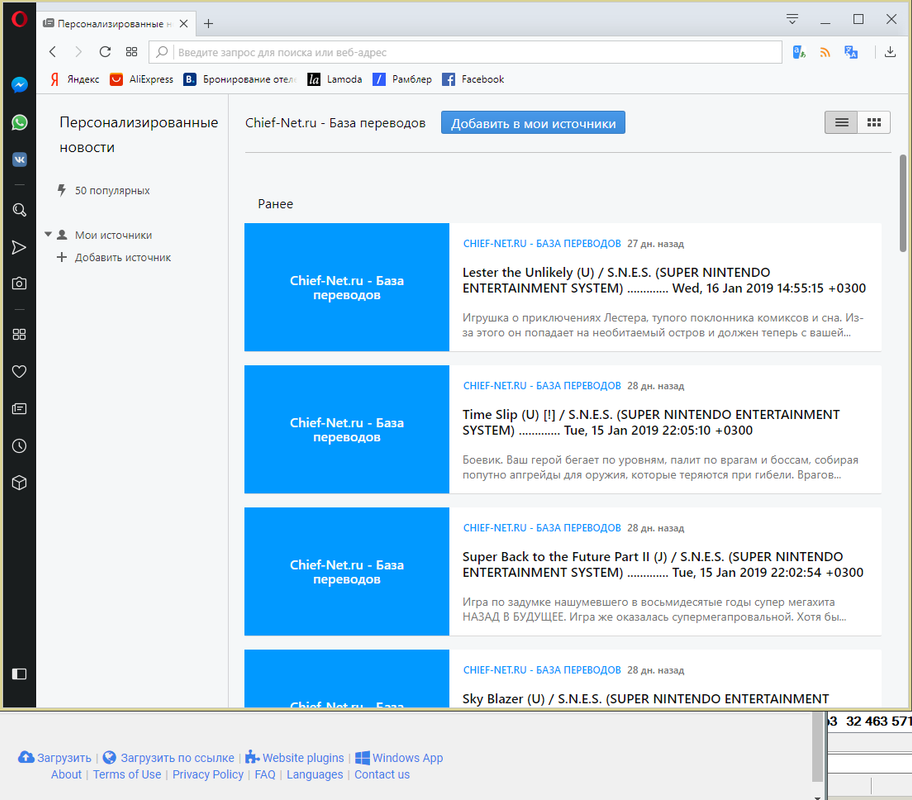Click thumbnail of Super Back to Future article

pos(347,571)
